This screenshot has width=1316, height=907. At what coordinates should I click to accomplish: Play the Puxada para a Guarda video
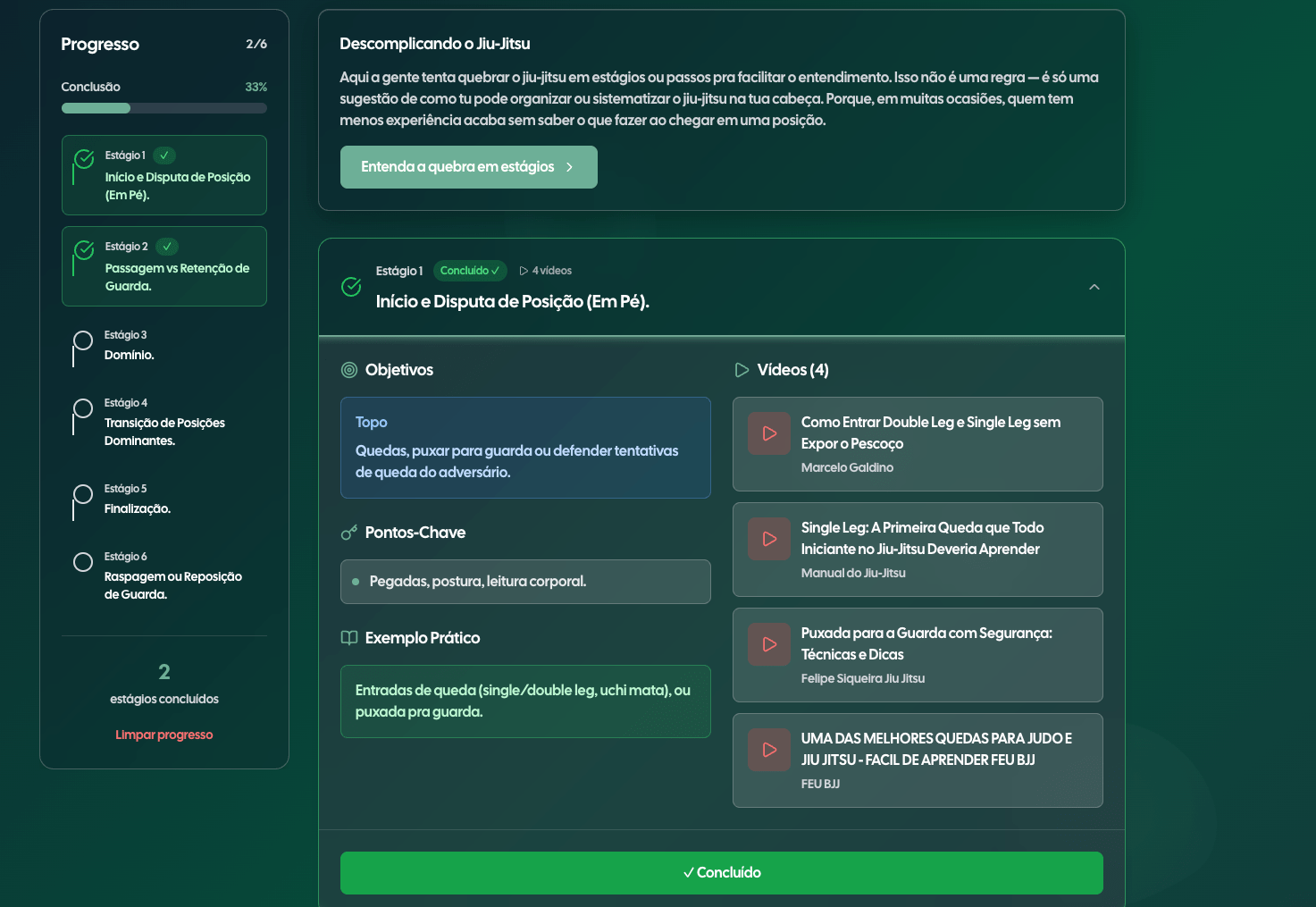click(x=769, y=644)
